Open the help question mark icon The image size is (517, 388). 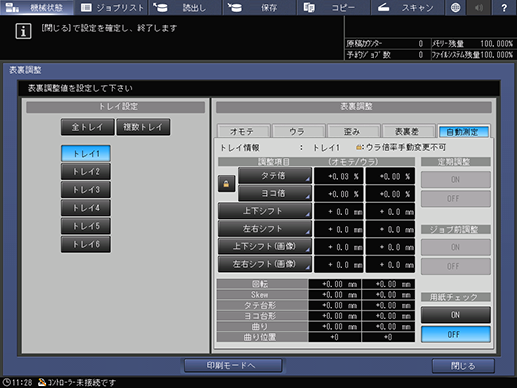(504, 7)
